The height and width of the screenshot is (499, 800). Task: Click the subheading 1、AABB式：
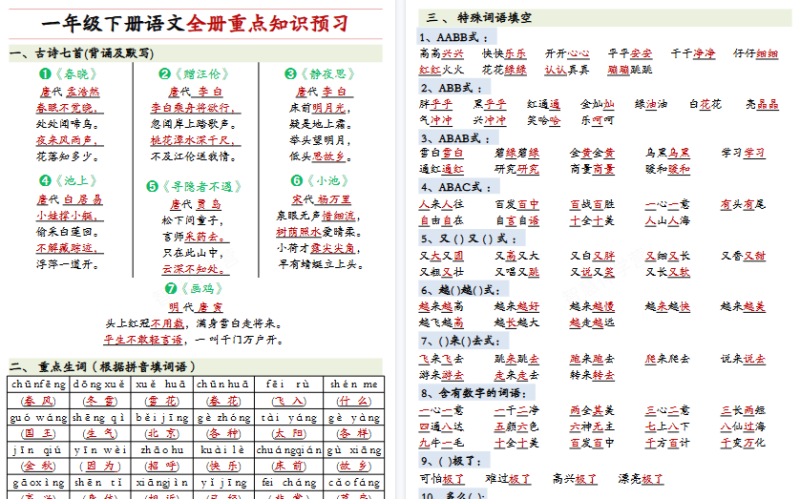tap(453, 37)
